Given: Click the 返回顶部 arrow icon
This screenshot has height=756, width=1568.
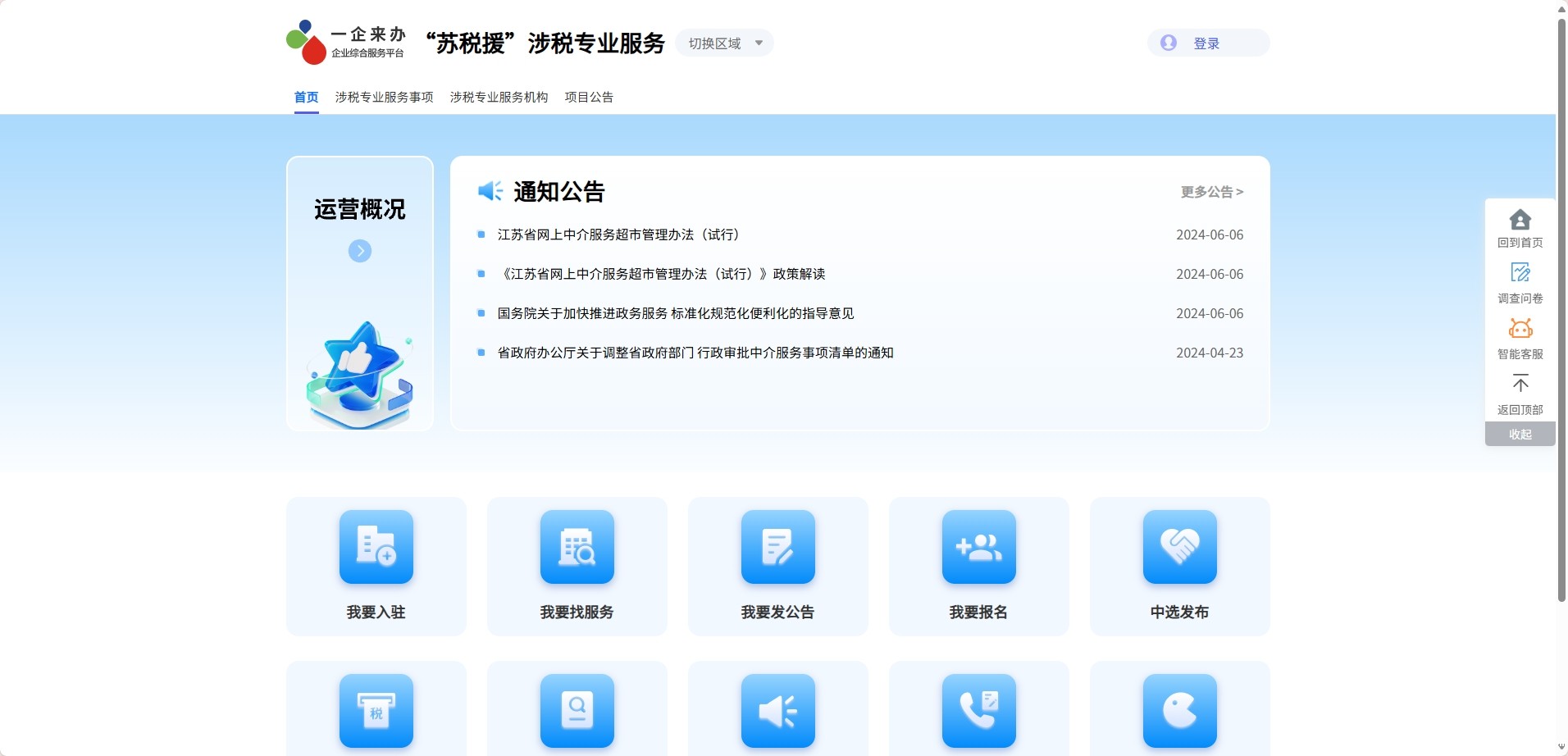Looking at the screenshot, I should (x=1520, y=384).
